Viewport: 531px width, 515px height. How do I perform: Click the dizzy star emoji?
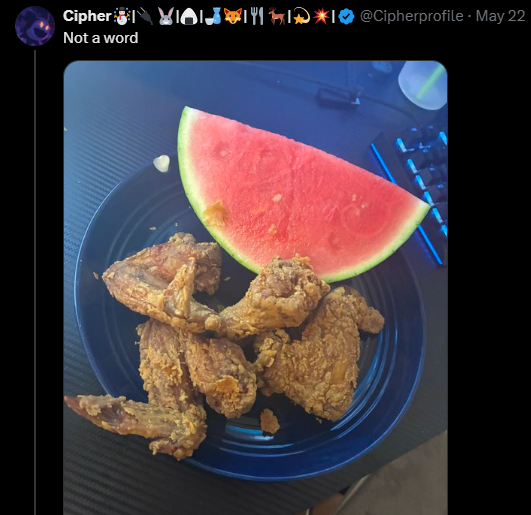point(300,16)
